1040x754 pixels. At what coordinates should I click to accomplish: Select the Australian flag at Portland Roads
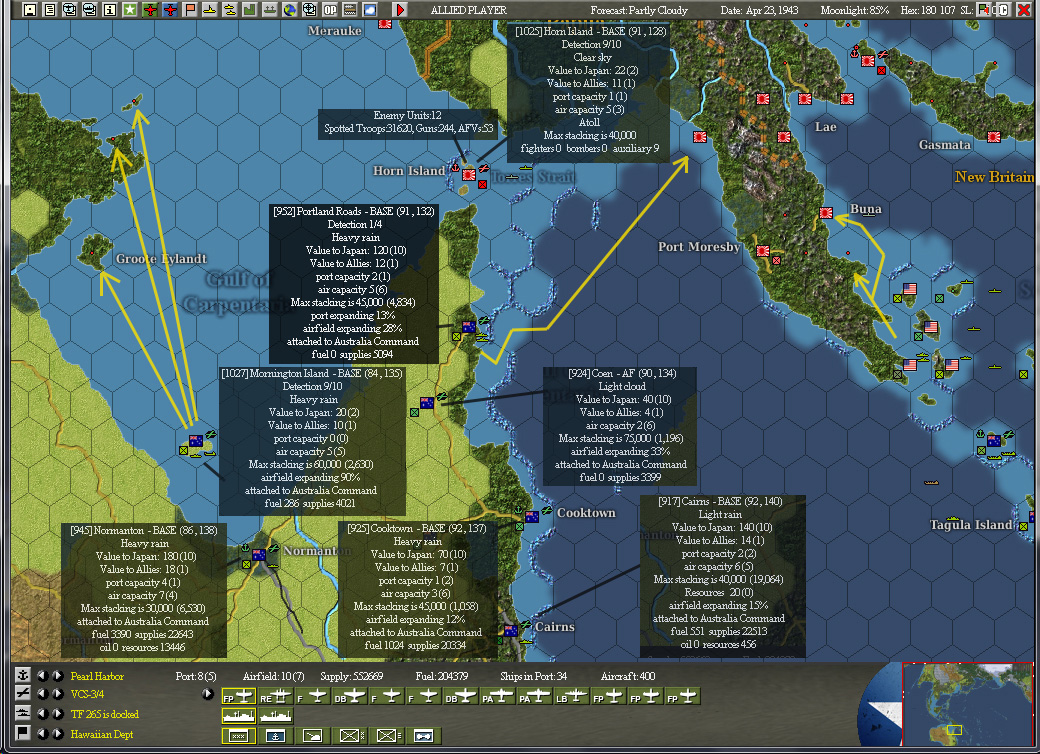(x=469, y=326)
